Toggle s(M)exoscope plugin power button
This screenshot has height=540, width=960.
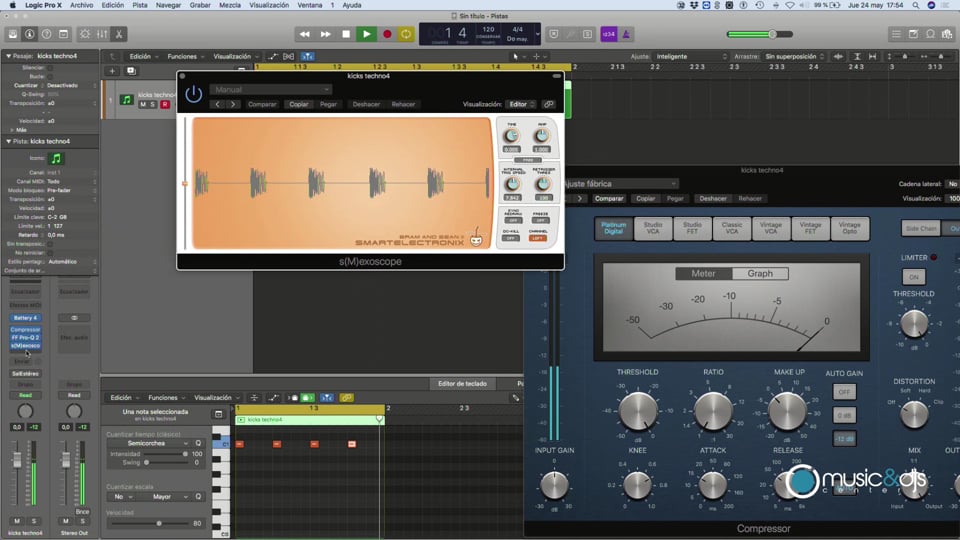pos(193,94)
